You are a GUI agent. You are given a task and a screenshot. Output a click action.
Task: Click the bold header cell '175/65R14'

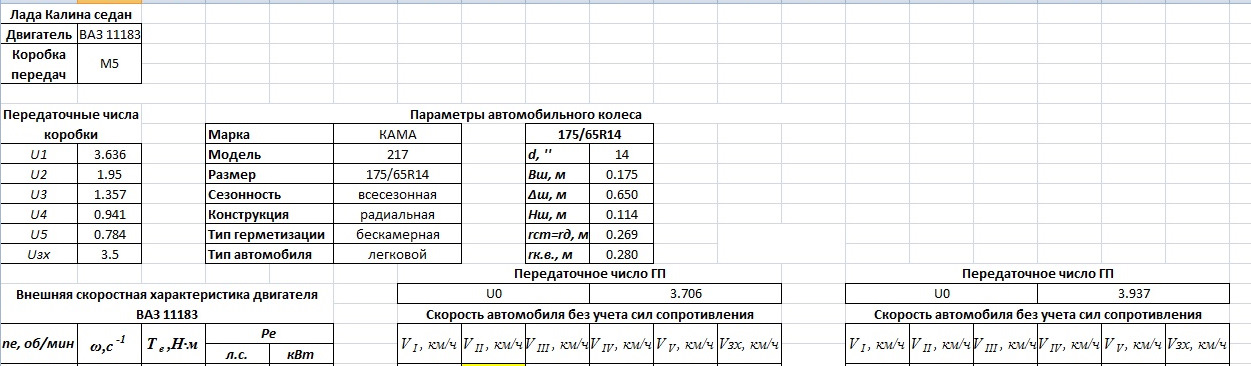click(x=589, y=135)
